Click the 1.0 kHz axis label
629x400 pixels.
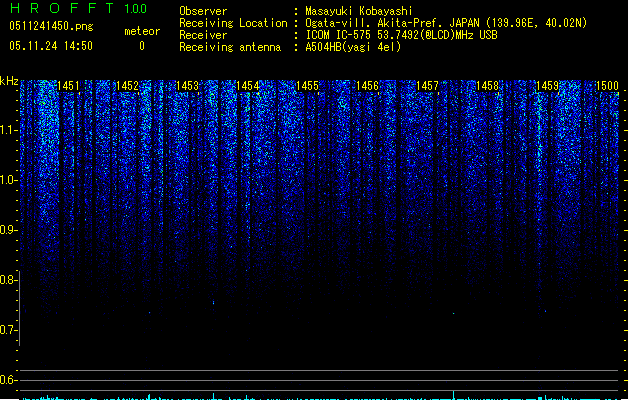8,180
